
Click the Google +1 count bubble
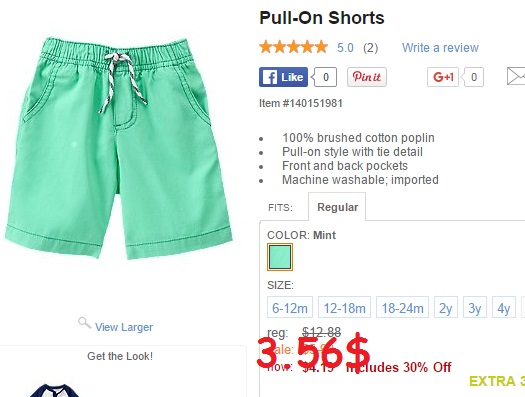click(x=472, y=77)
